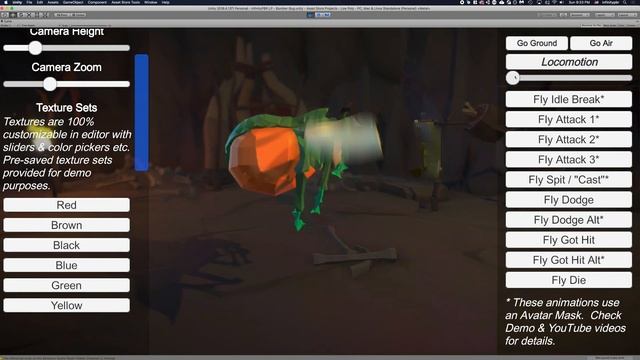Play the Fly Got Hit animation
Viewport: 640px width, 360px height.
coord(569,240)
